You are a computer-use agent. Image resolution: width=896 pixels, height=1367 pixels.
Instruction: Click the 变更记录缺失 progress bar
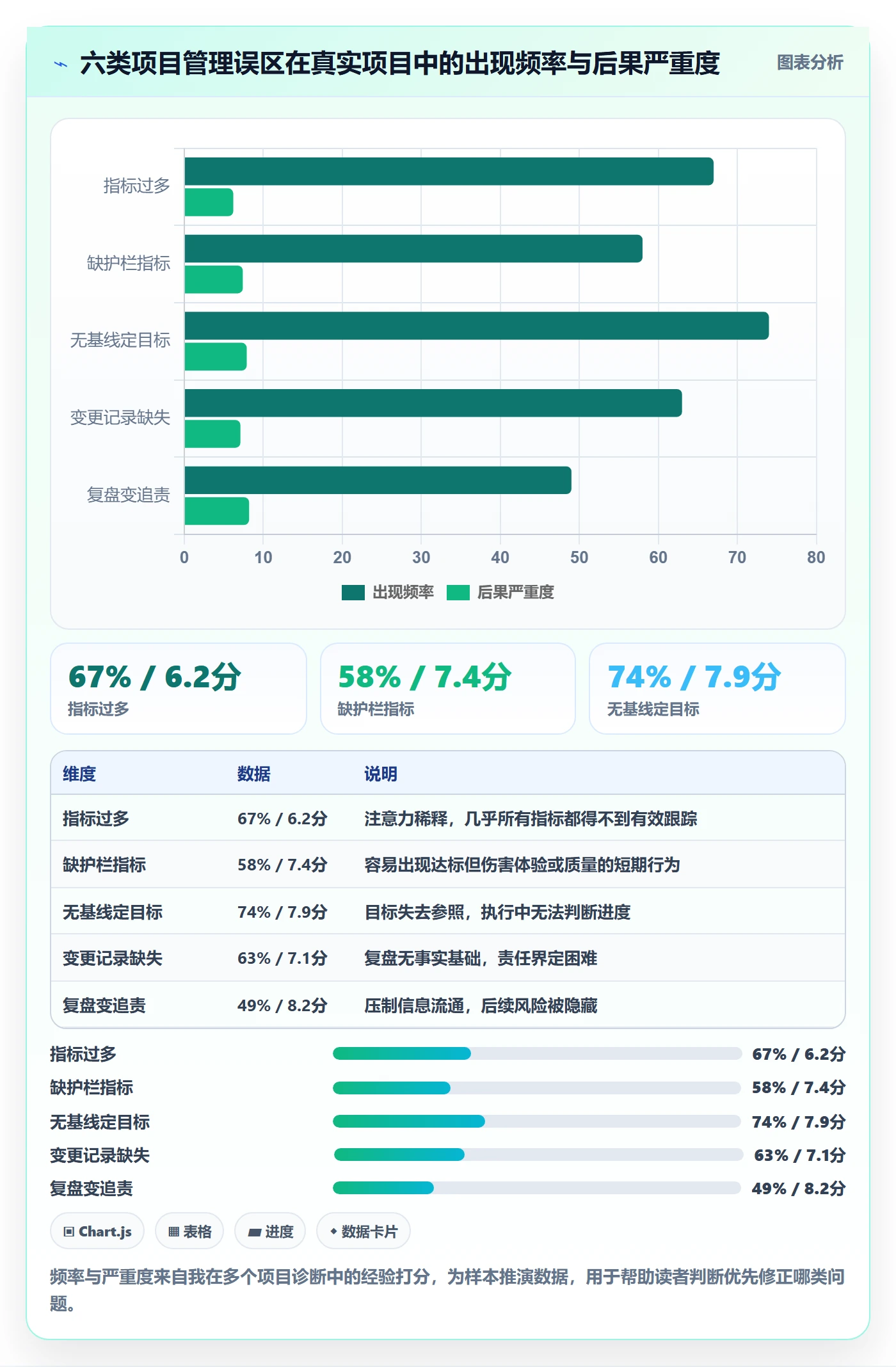coord(538,1155)
